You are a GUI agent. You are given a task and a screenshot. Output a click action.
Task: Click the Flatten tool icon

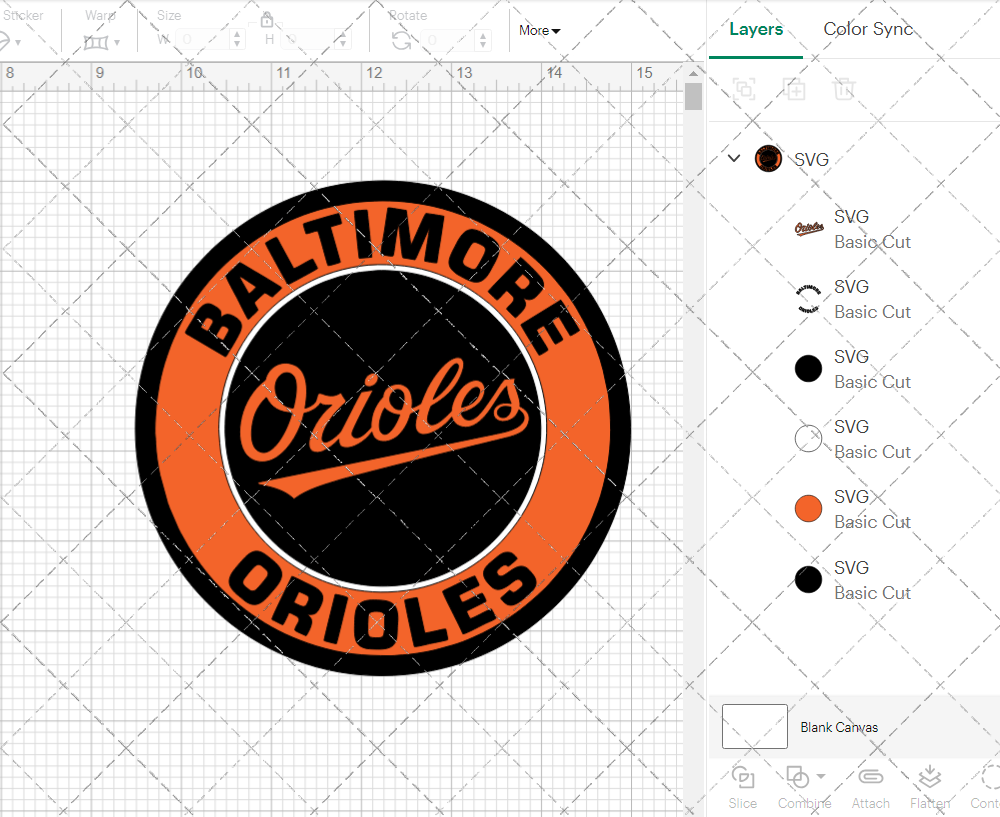tap(929, 777)
